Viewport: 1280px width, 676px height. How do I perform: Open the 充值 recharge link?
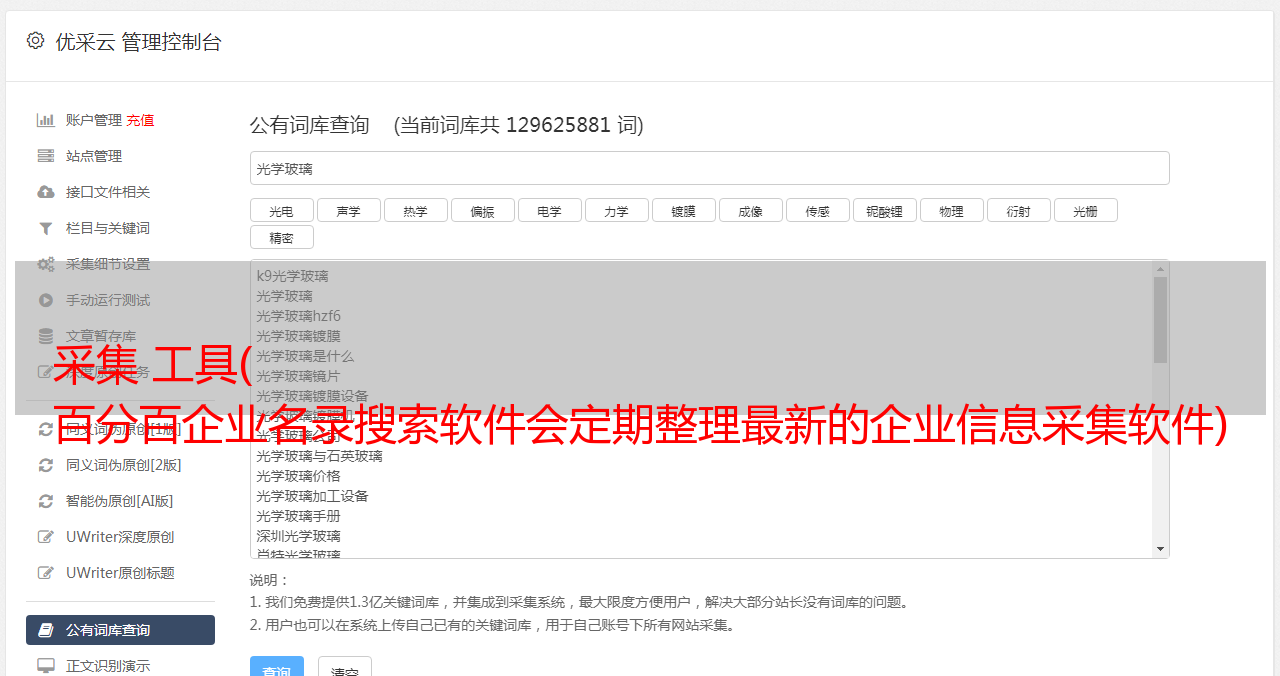coord(140,120)
